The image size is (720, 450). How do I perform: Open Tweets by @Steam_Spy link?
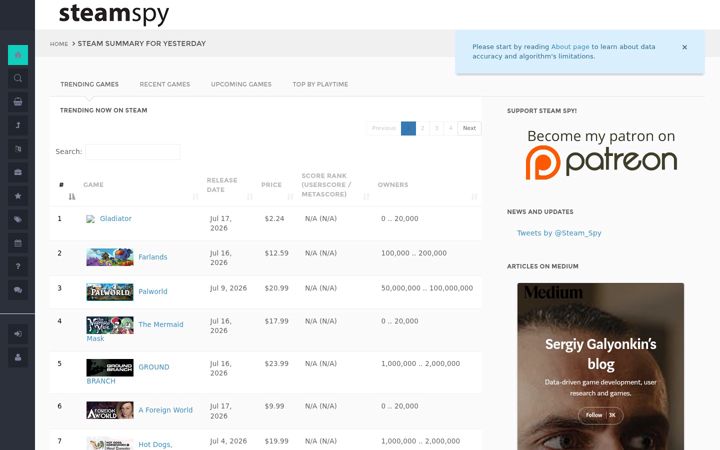[x=559, y=233]
